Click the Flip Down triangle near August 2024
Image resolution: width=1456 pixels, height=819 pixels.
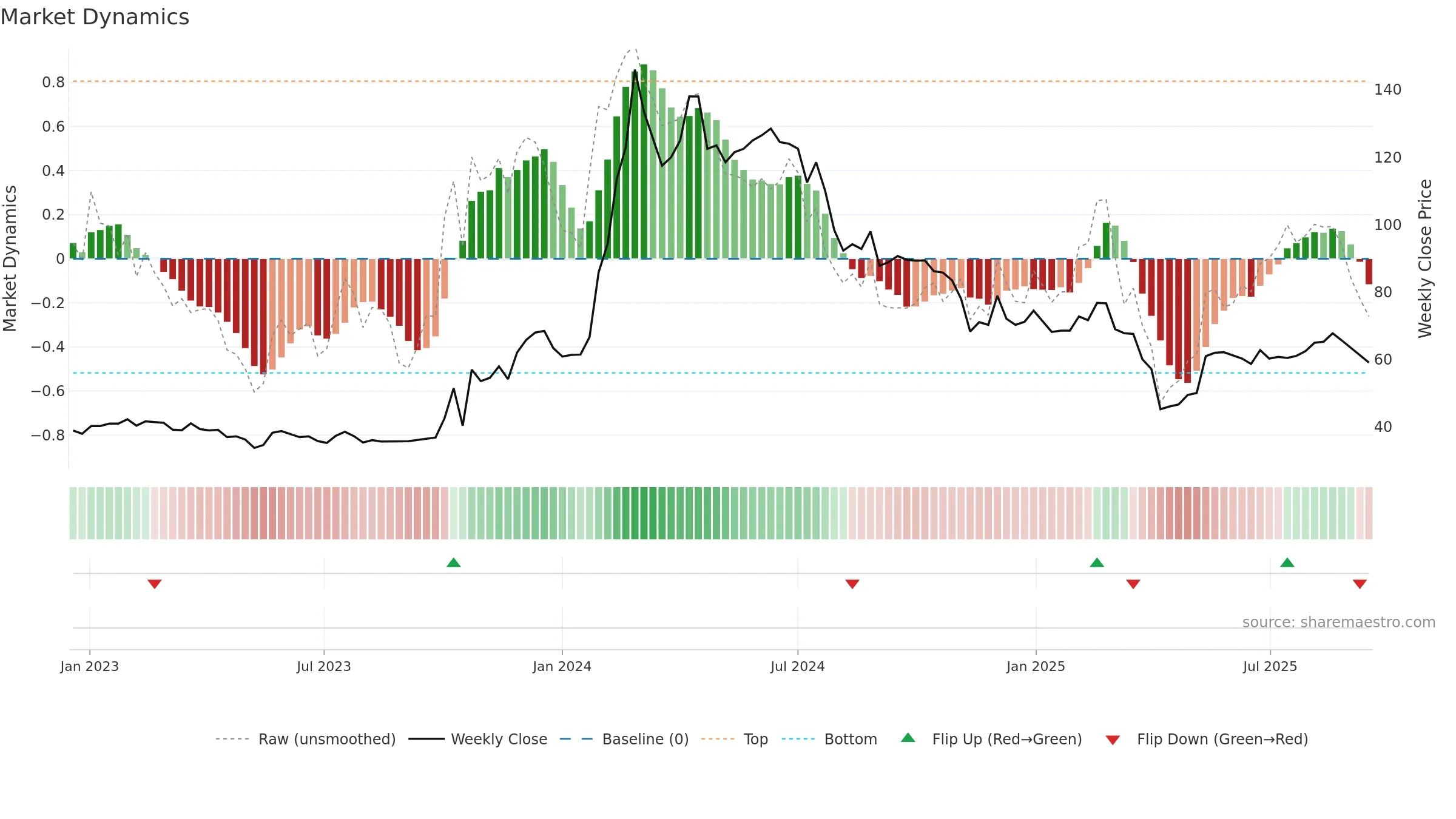point(852,584)
